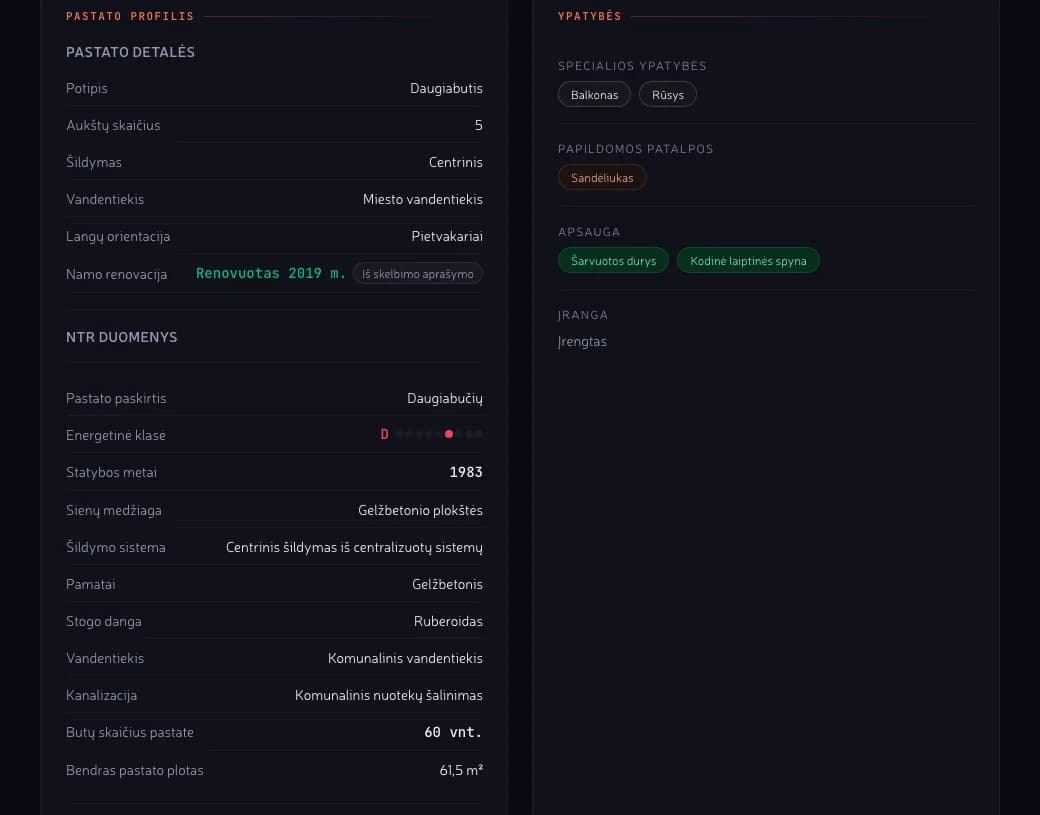Click the 'ĮRANGA' label
Screen dimensions: 1040x815
[582, 314]
